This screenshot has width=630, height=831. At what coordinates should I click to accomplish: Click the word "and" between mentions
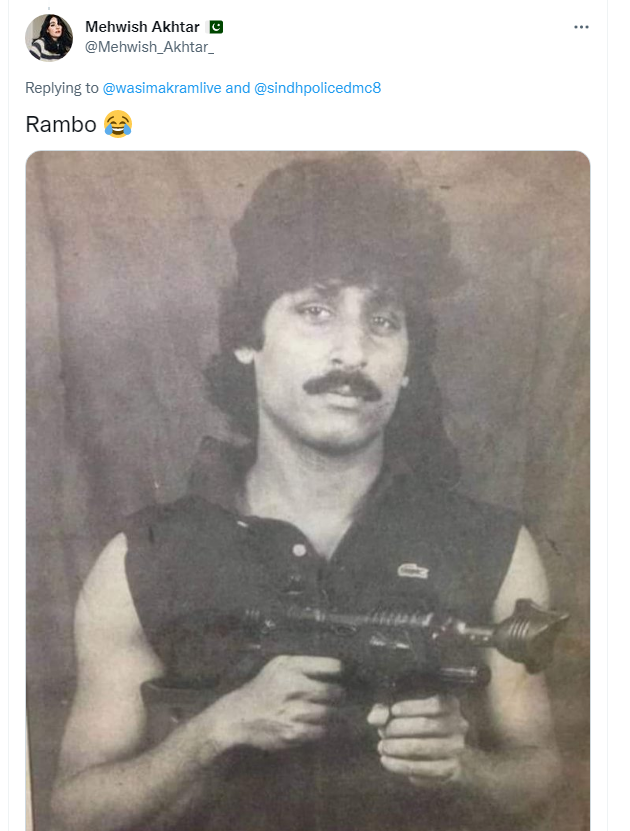point(237,88)
